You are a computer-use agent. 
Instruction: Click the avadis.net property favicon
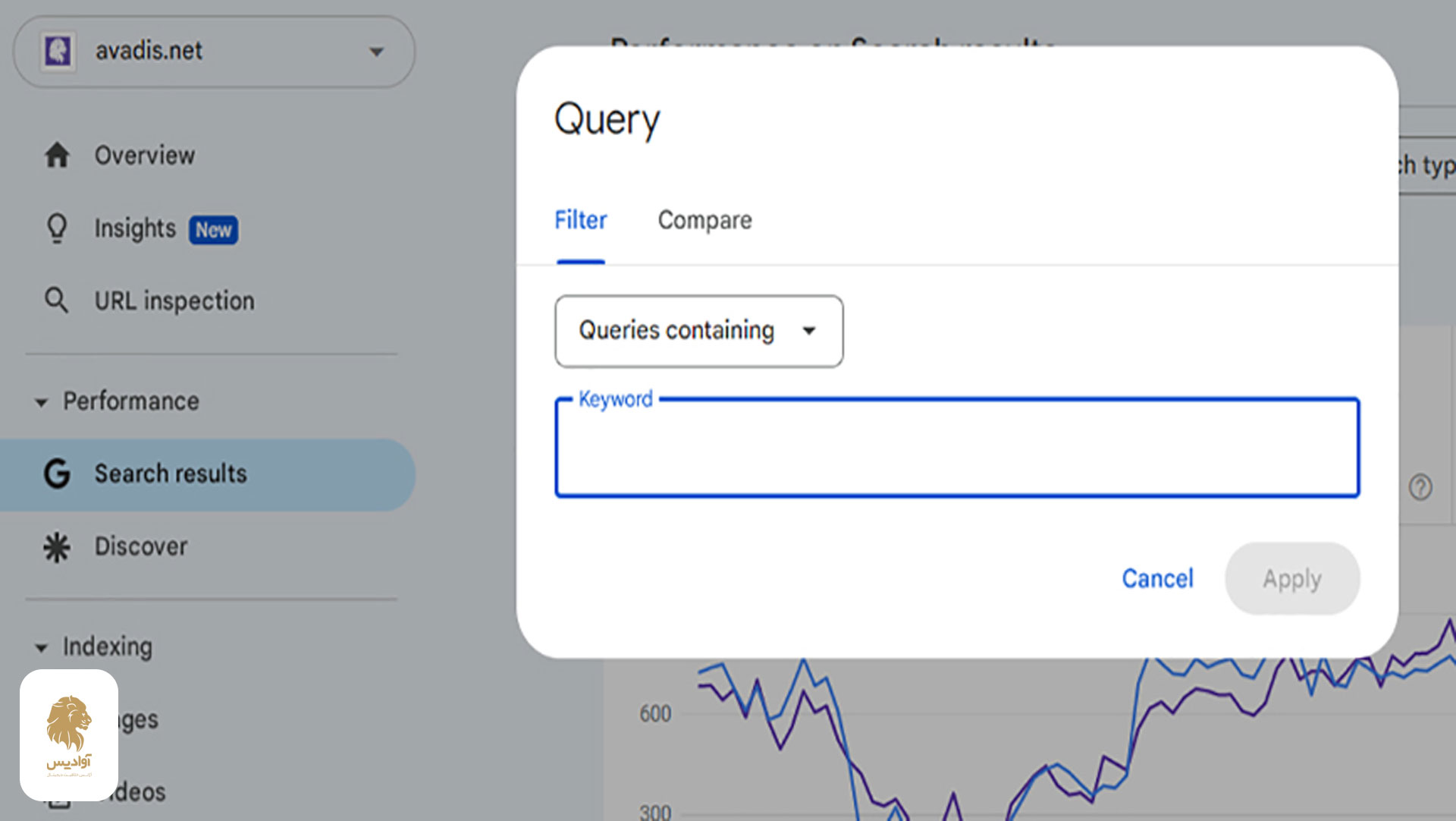(58, 52)
